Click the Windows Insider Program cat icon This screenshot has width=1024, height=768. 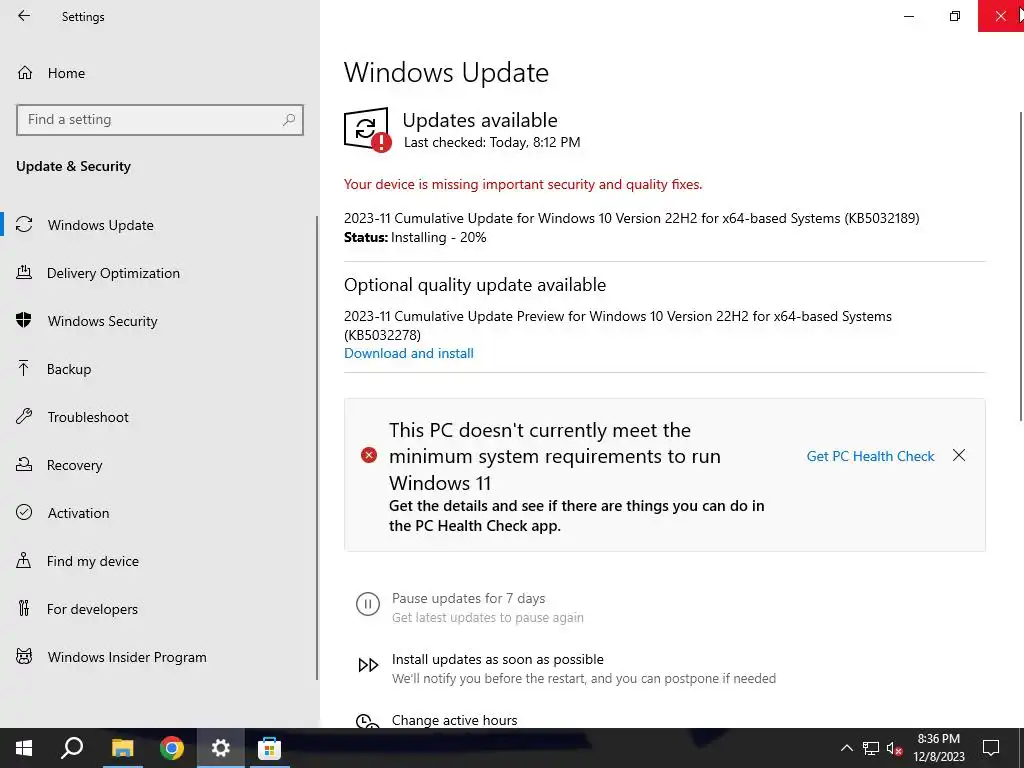click(24, 656)
